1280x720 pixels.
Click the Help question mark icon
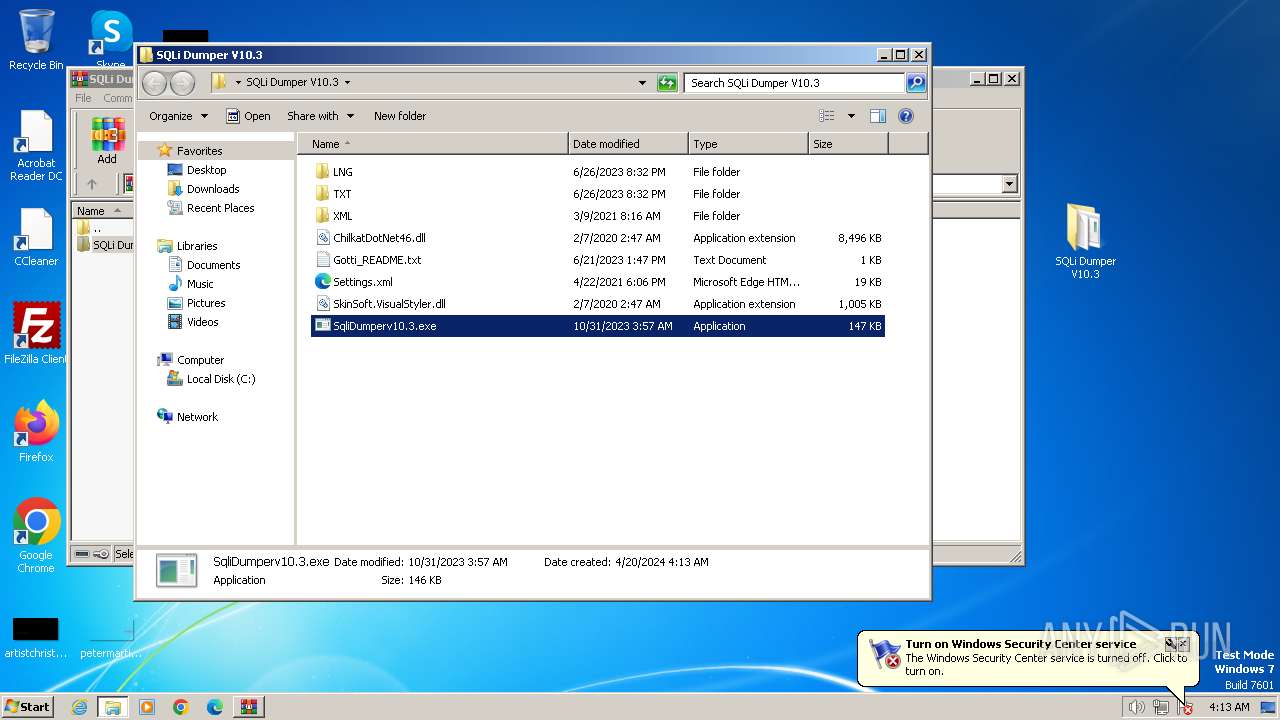click(906, 116)
